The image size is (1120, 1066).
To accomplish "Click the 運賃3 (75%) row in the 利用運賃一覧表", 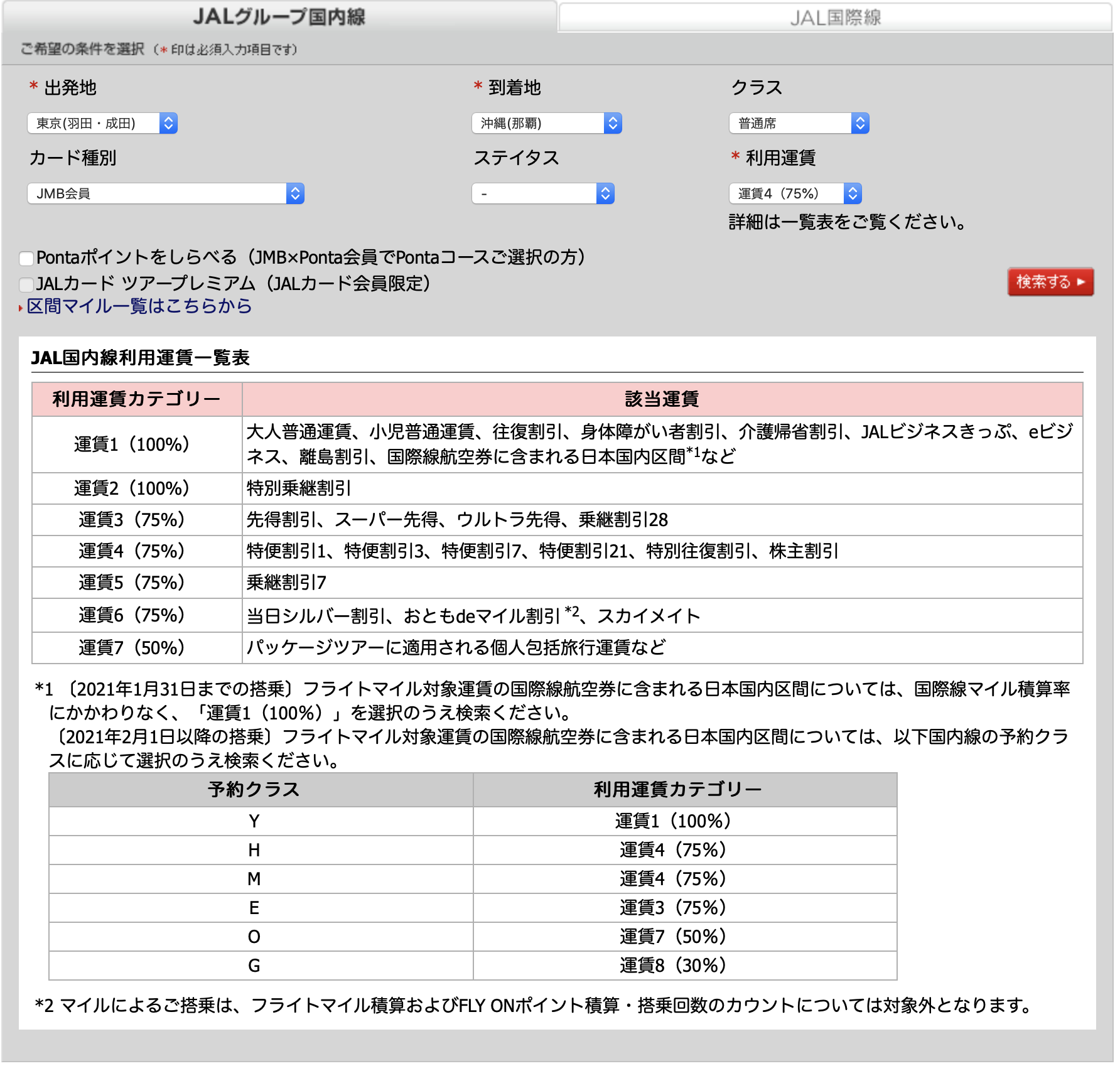I will (x=557, y=520).
